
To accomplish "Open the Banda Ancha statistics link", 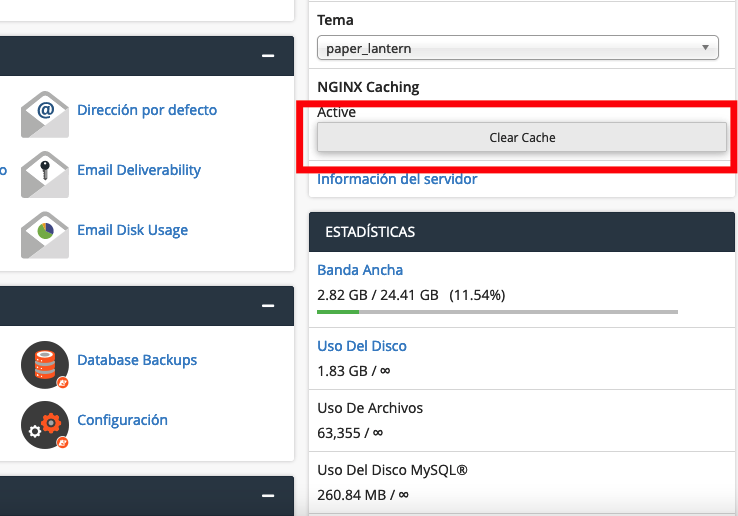I will (x=360, y=270).
